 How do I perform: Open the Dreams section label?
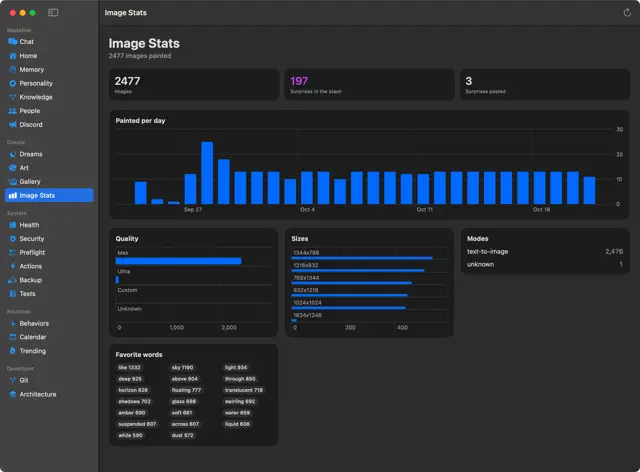[x=31, y=154]
